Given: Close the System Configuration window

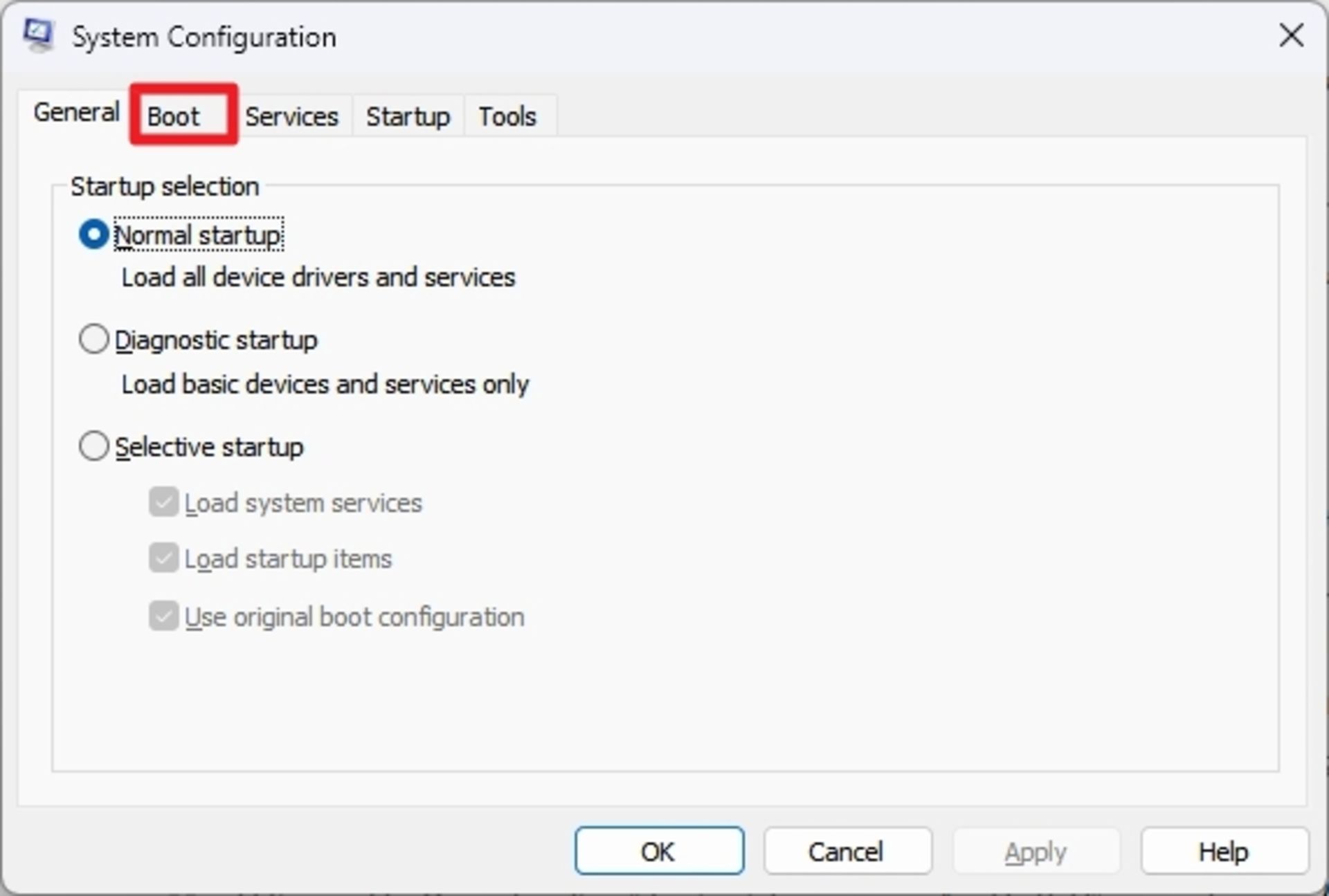Looking at the screenshot, I should (1292, 35).
